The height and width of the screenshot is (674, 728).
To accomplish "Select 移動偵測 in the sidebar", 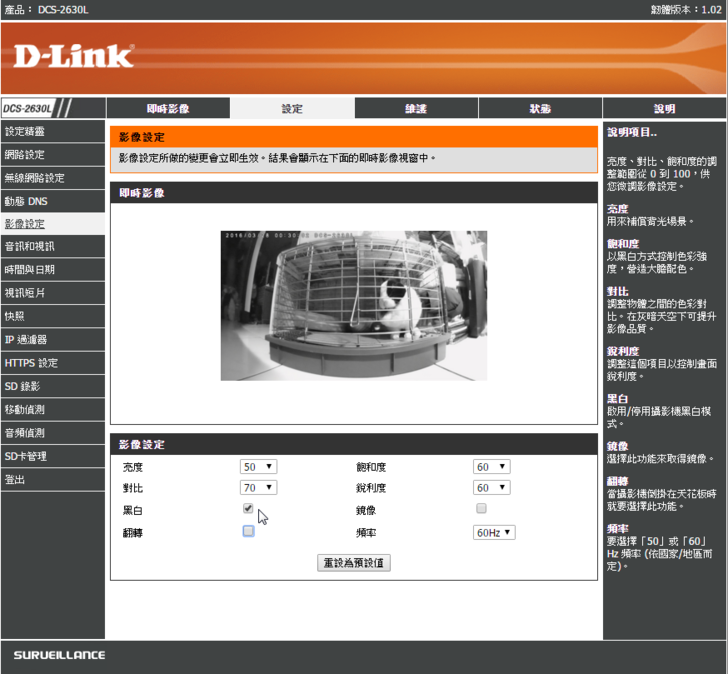I will click(25, 410).
